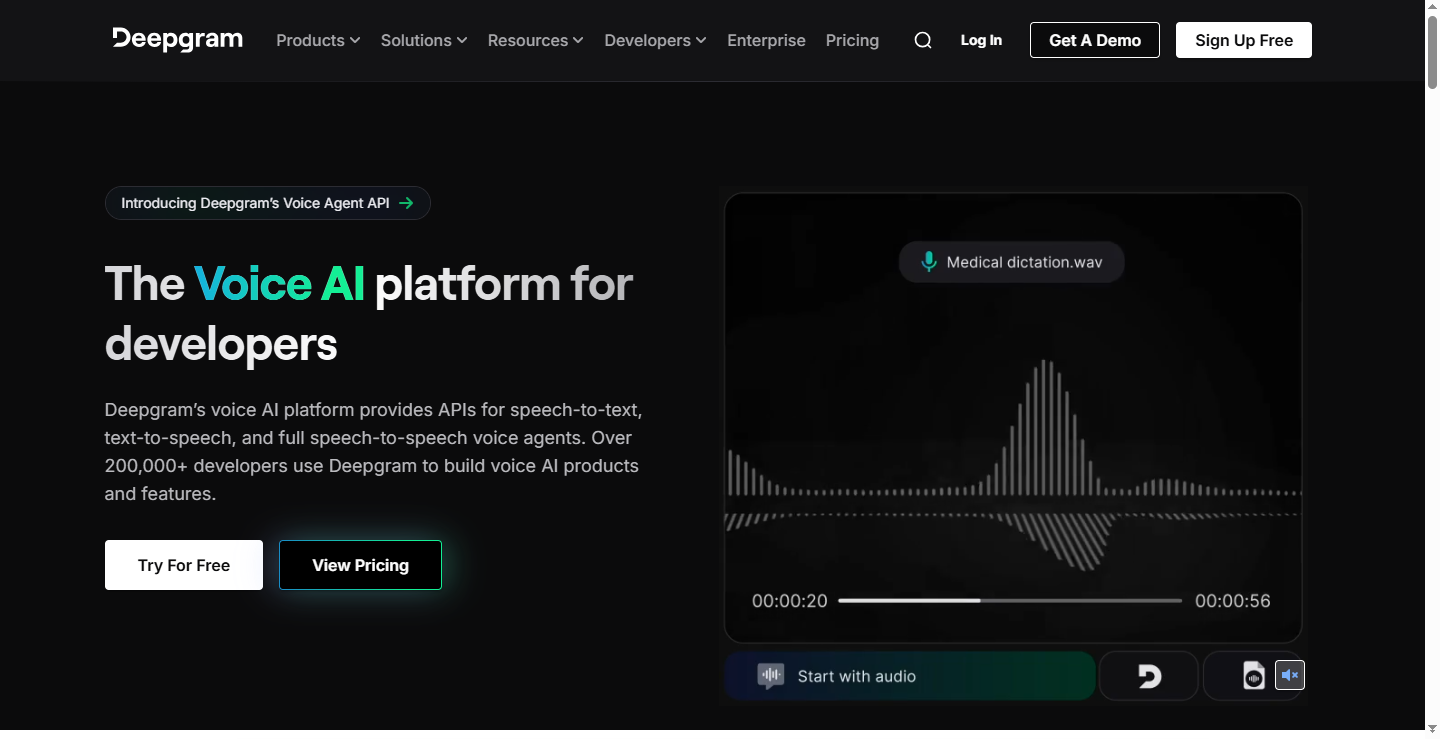
Task: Open the search magnifier icon
Action: point(923,40)
